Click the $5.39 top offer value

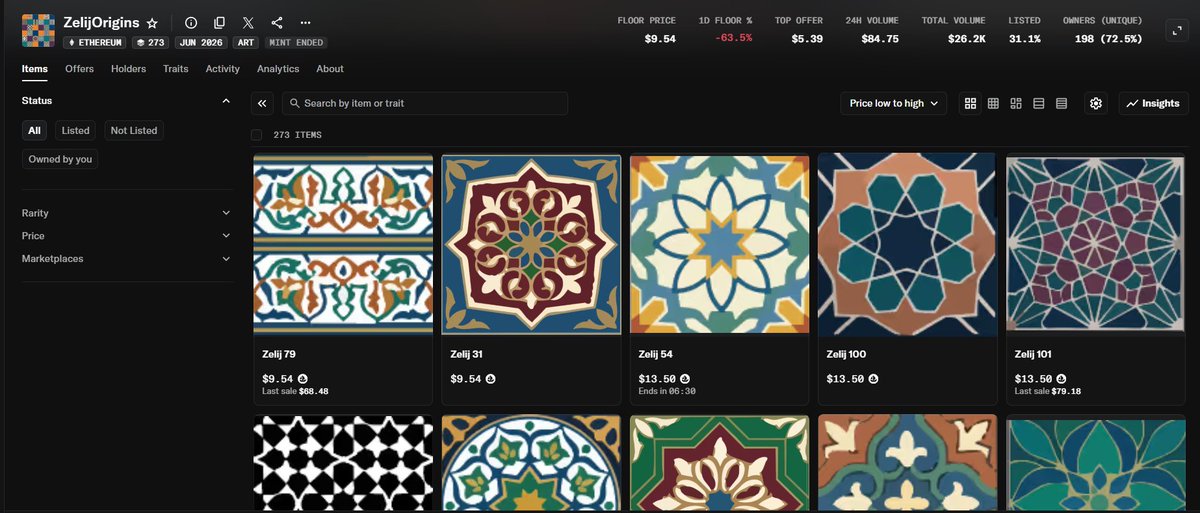click(x=806, y=38)
